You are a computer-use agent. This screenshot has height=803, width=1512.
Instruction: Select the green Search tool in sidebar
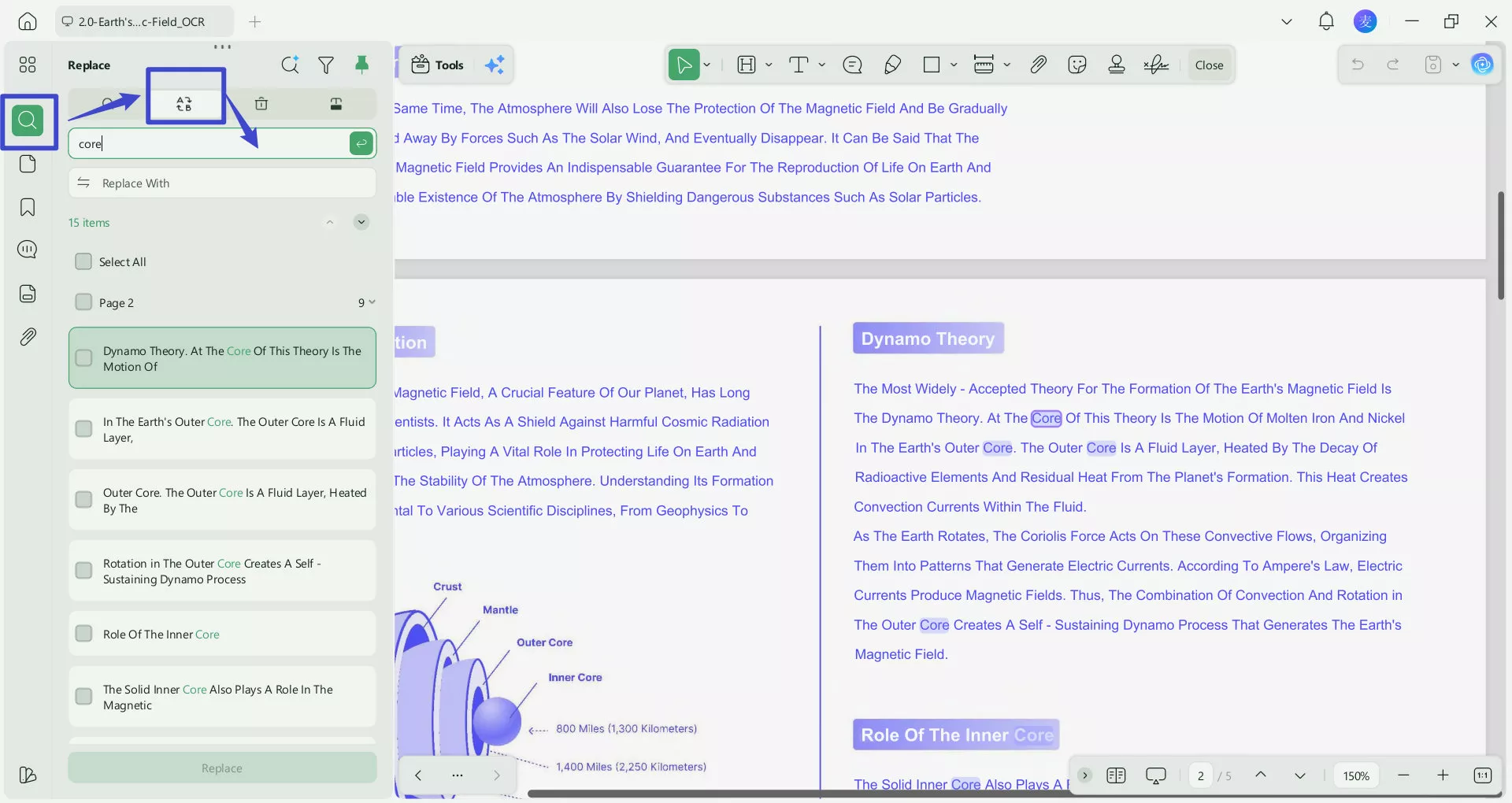(x=29, y=121)
